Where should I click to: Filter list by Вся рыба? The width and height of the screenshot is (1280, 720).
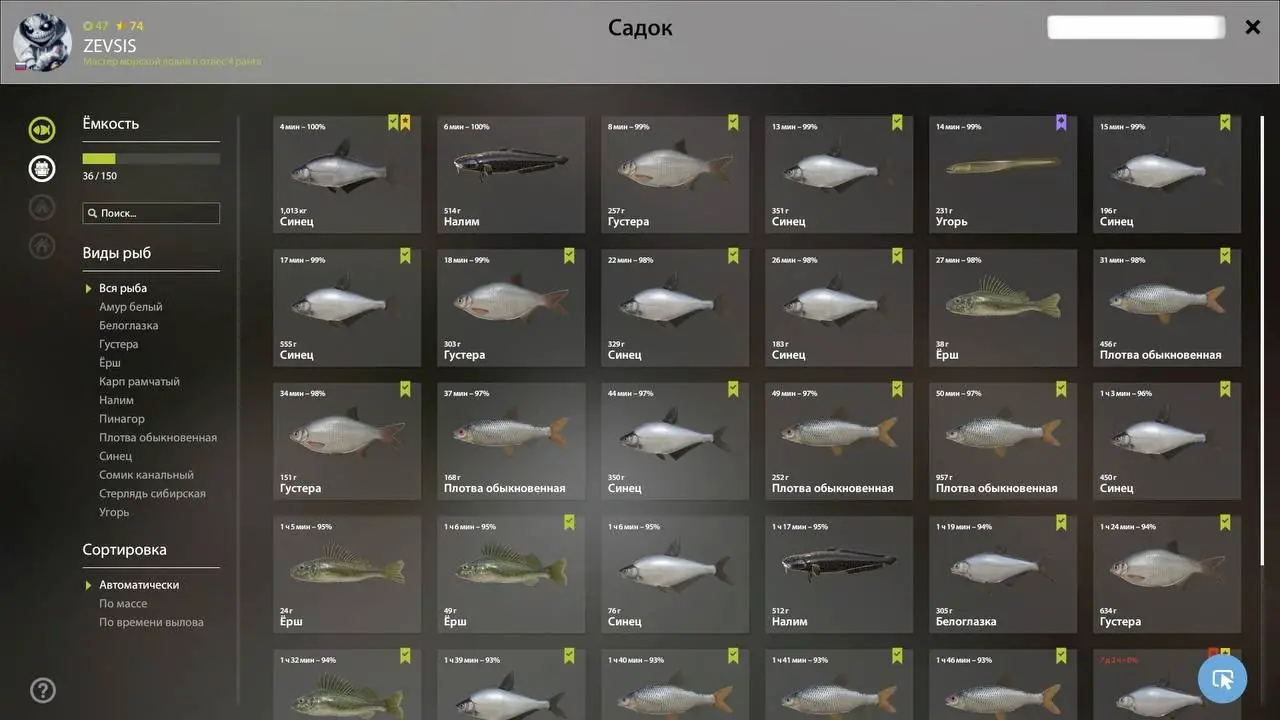coord(123,288)
